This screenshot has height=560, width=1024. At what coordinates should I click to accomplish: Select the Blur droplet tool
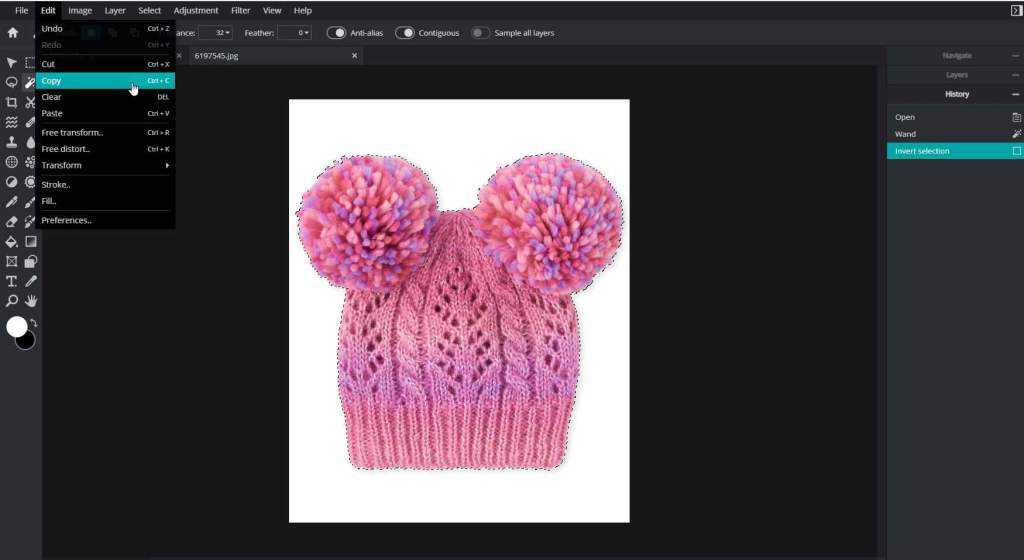(30, 142)
